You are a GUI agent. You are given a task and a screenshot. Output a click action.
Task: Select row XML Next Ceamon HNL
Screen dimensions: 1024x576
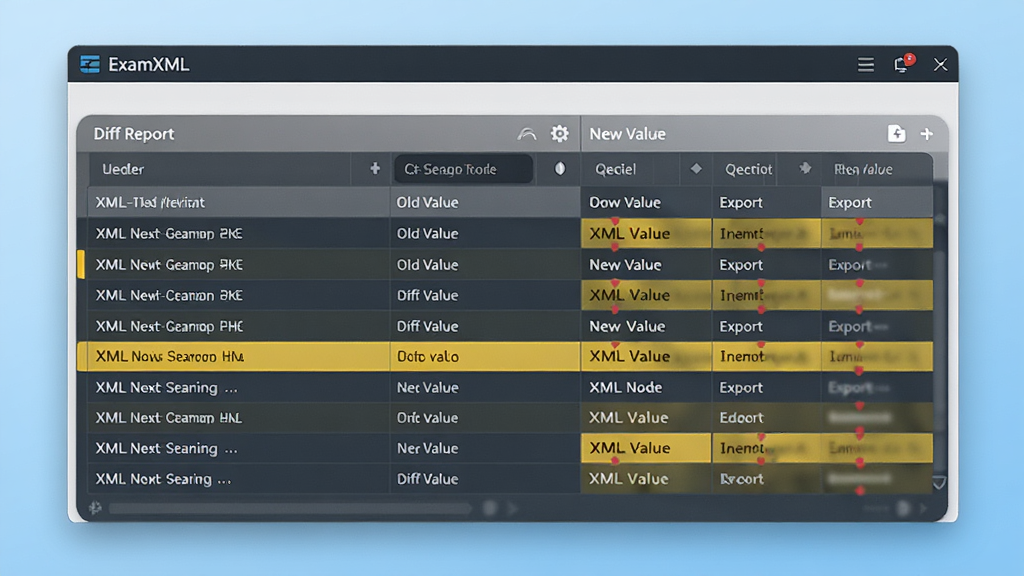[511, 417]
